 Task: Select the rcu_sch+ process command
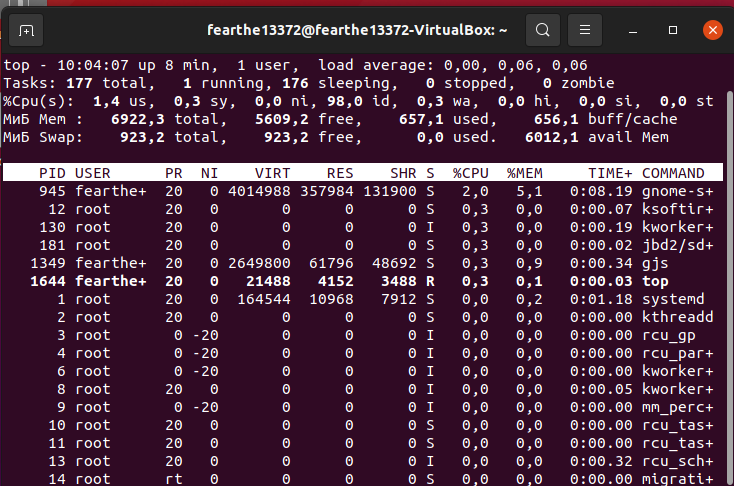tap(677, 461)
